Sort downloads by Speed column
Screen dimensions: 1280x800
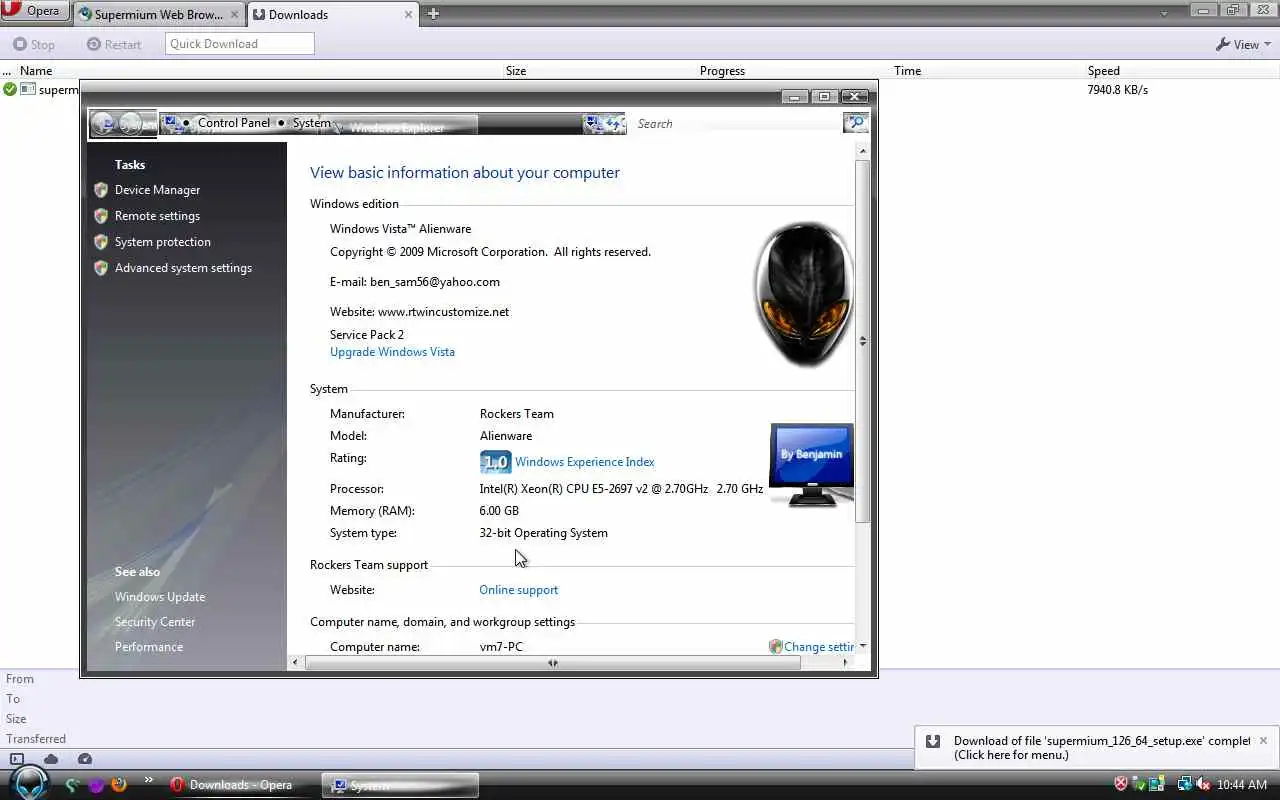1104,71
